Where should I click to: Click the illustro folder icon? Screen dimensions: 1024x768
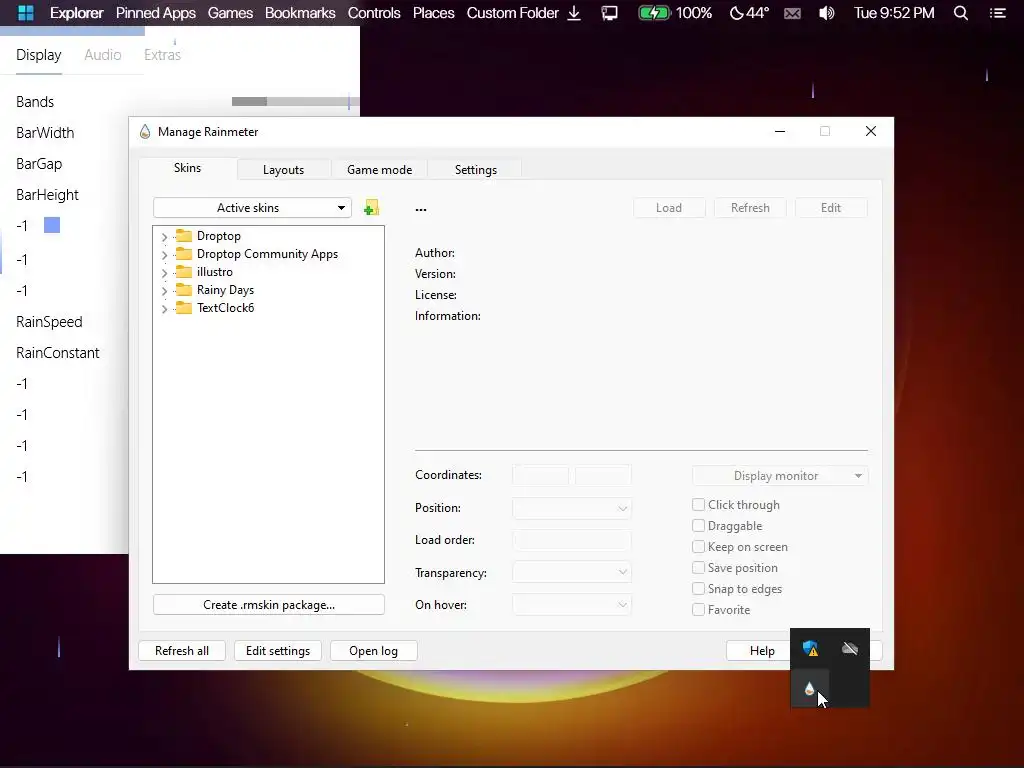pos(184,272)
